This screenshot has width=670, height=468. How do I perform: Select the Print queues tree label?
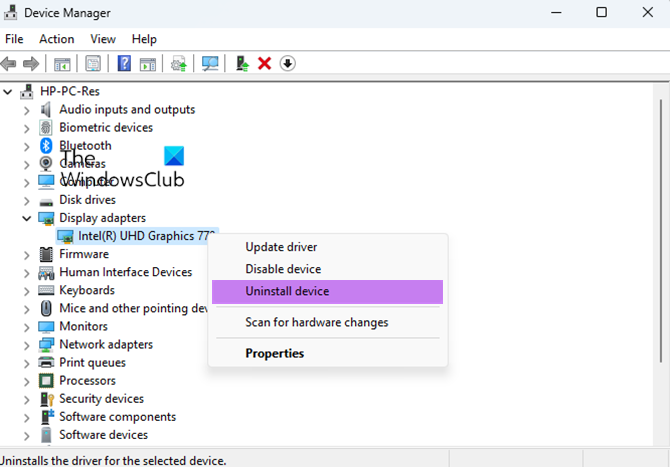(92, 363)
